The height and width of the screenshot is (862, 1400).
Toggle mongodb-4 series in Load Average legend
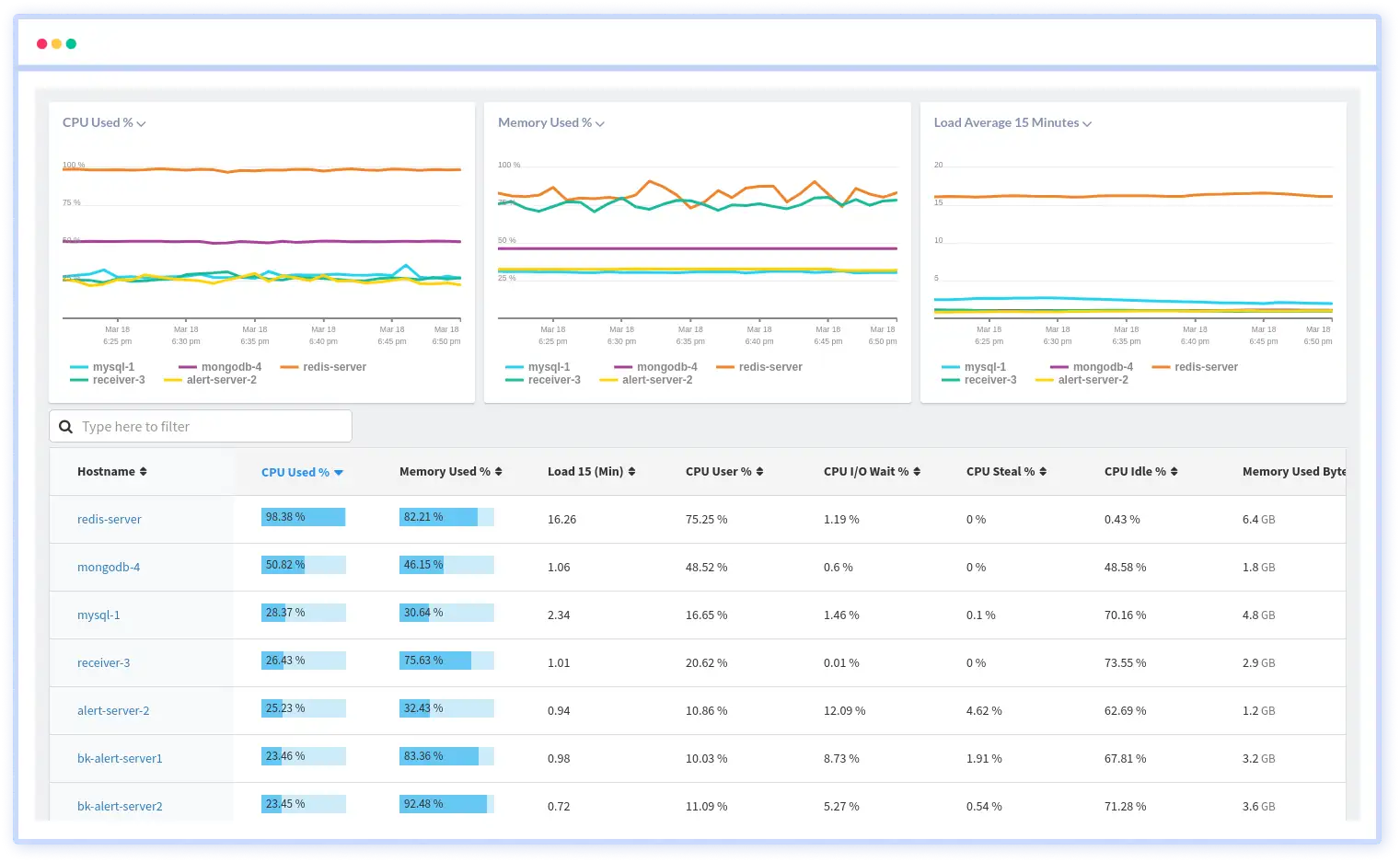tap(1092, 367)
